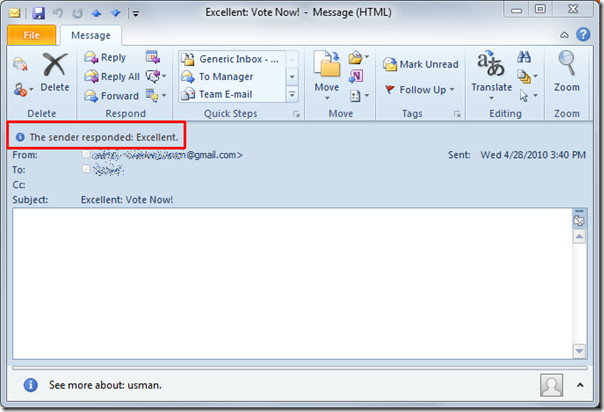604x412 pixels.
Task: Click the icon above the message scrollbar
Action: click(x=579, y=219)
